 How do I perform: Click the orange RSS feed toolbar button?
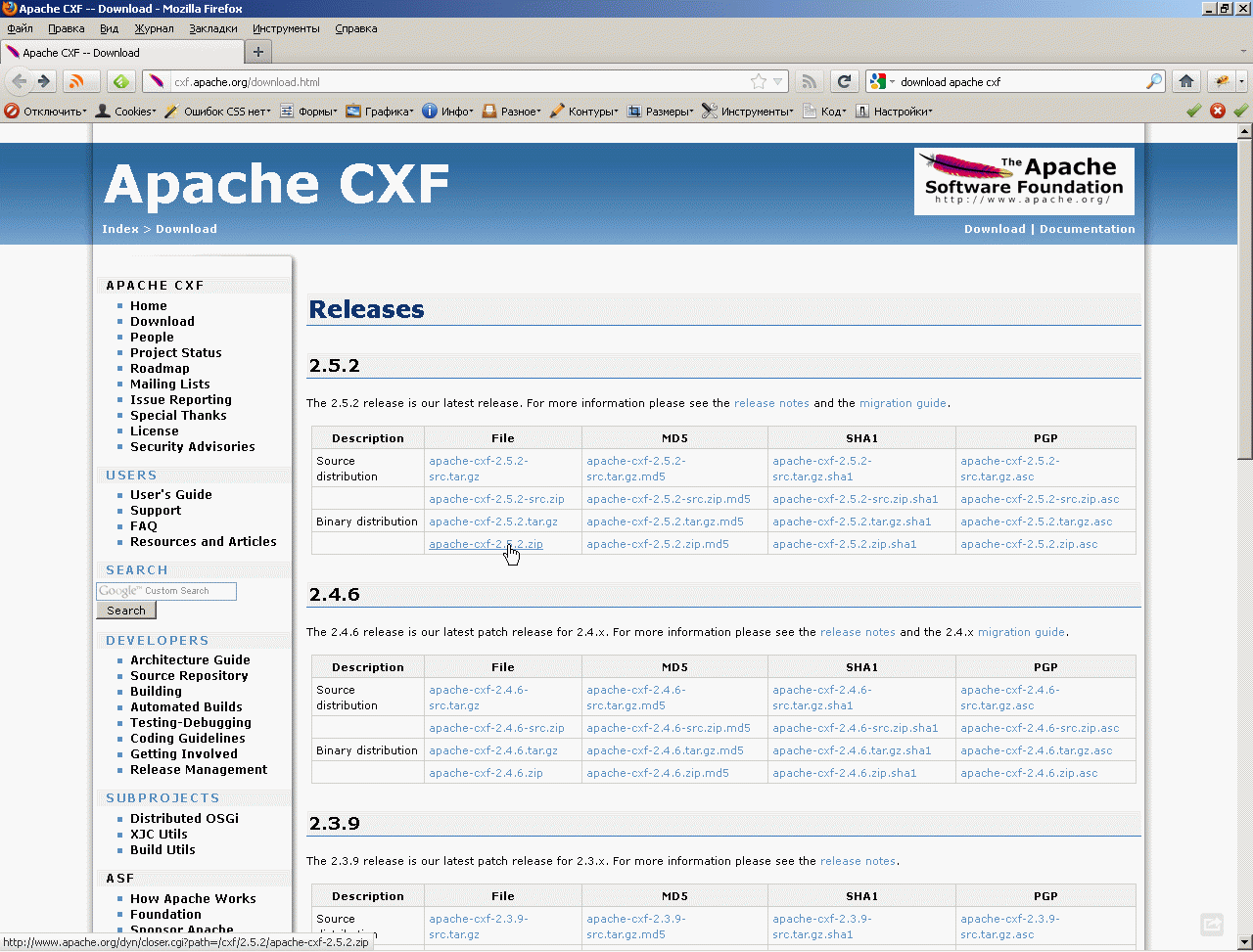click(x=79, y=81)
